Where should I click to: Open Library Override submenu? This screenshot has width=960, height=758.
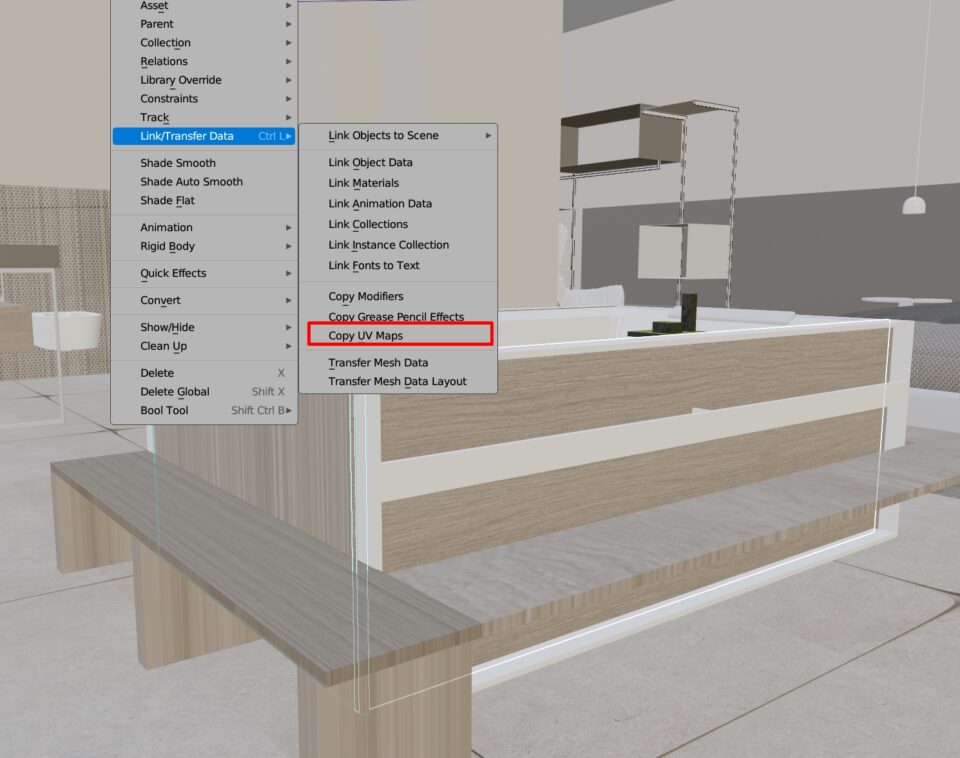[181, 80]
